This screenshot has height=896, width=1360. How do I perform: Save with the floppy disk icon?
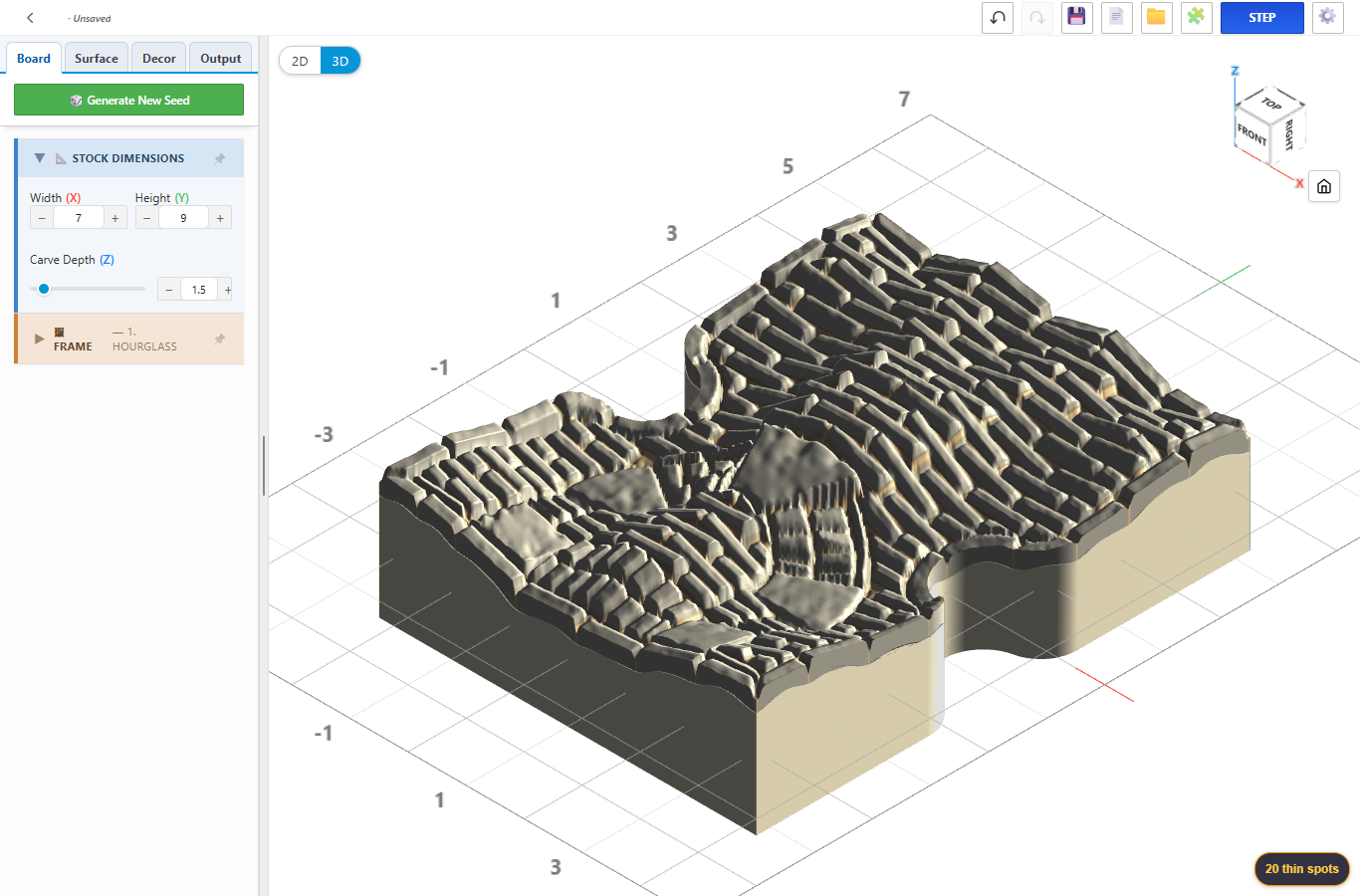pos(1076,18)
